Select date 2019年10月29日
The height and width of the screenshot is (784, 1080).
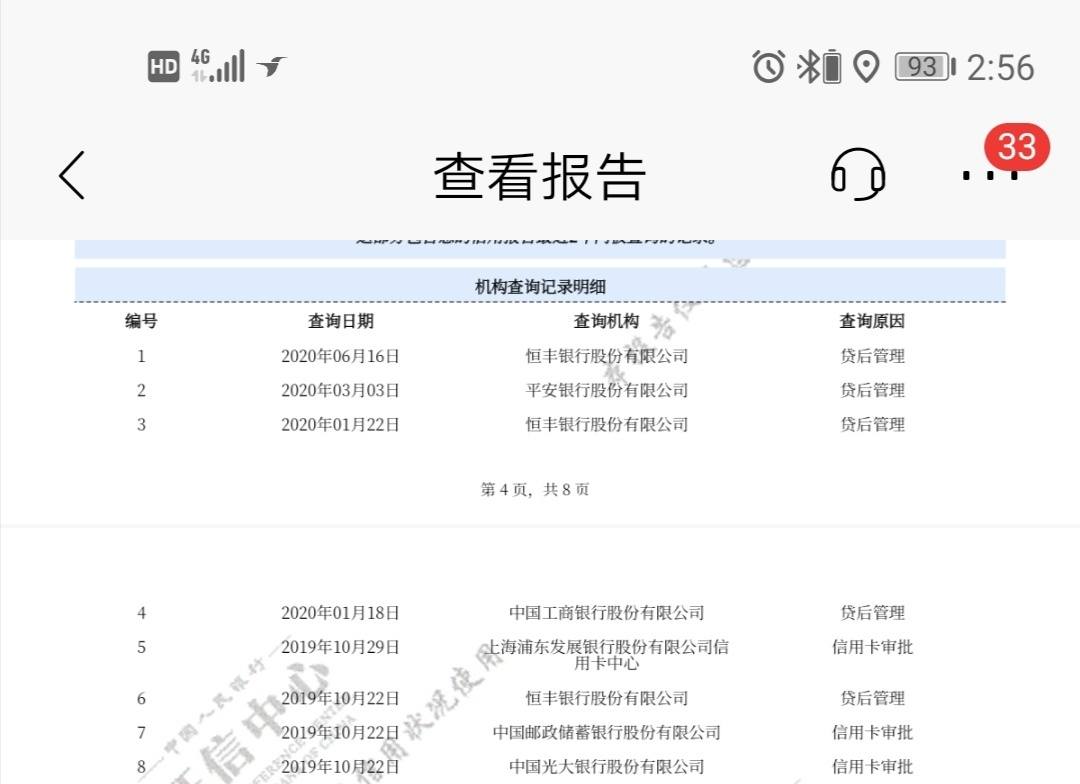340,647
